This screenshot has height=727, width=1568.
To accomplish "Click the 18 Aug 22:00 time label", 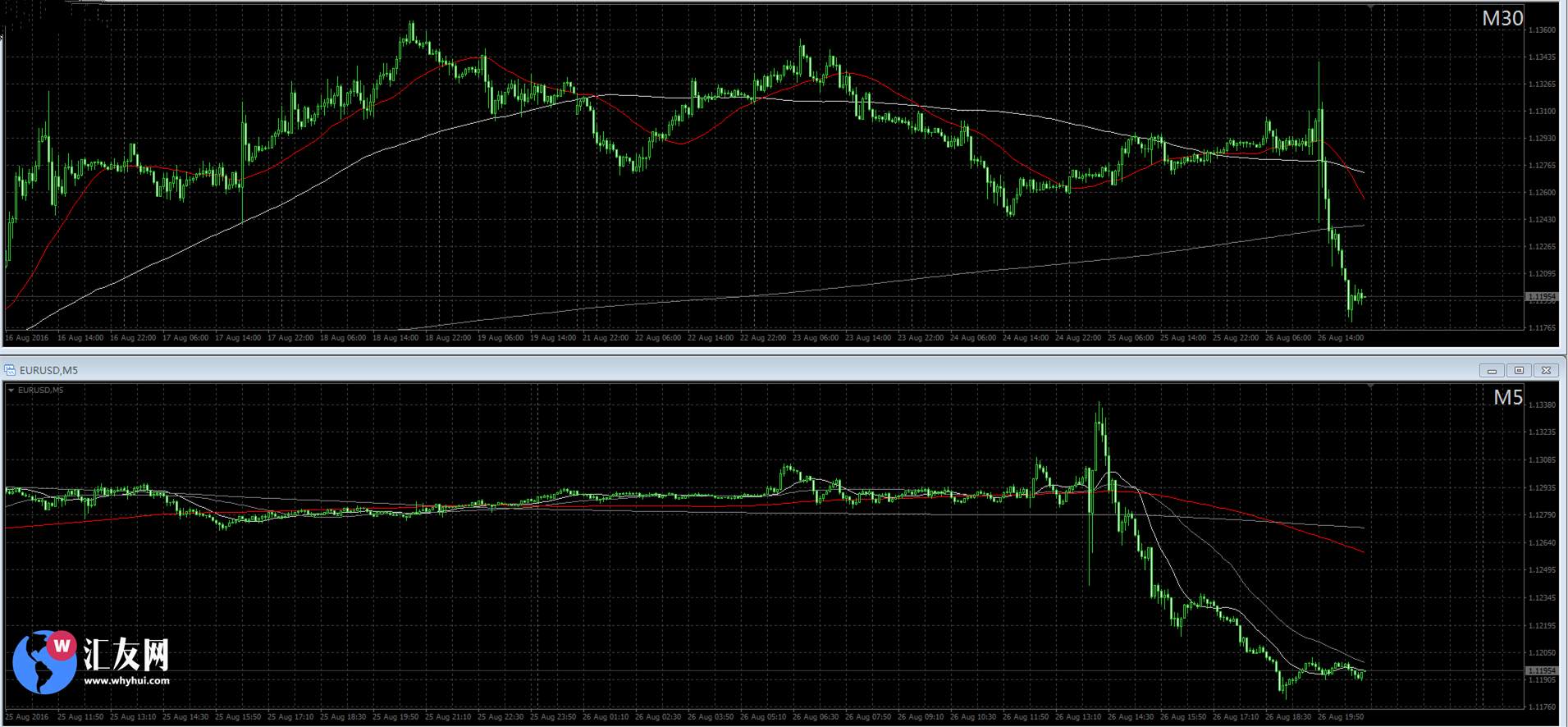I will (448, 338).
